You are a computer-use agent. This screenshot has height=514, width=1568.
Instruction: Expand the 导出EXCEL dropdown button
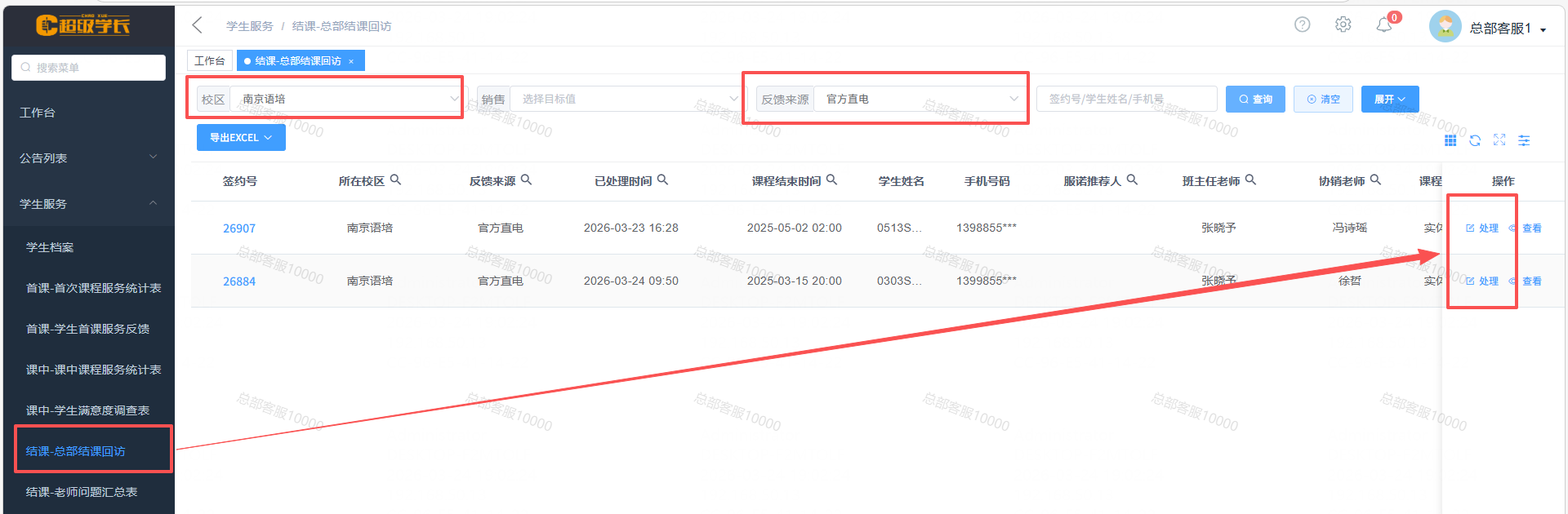241,138
